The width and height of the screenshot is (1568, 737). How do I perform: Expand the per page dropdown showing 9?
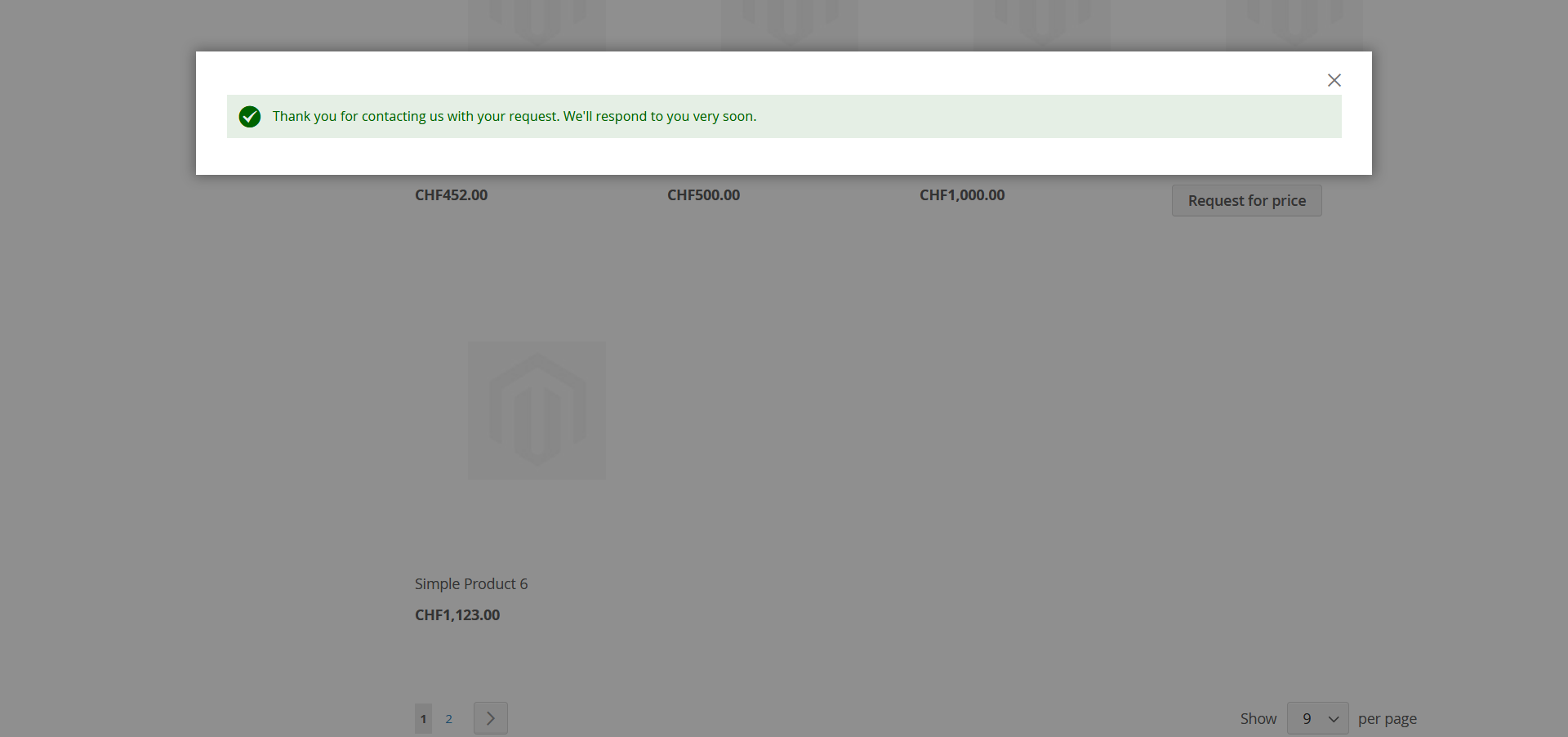click(1317, 718)
